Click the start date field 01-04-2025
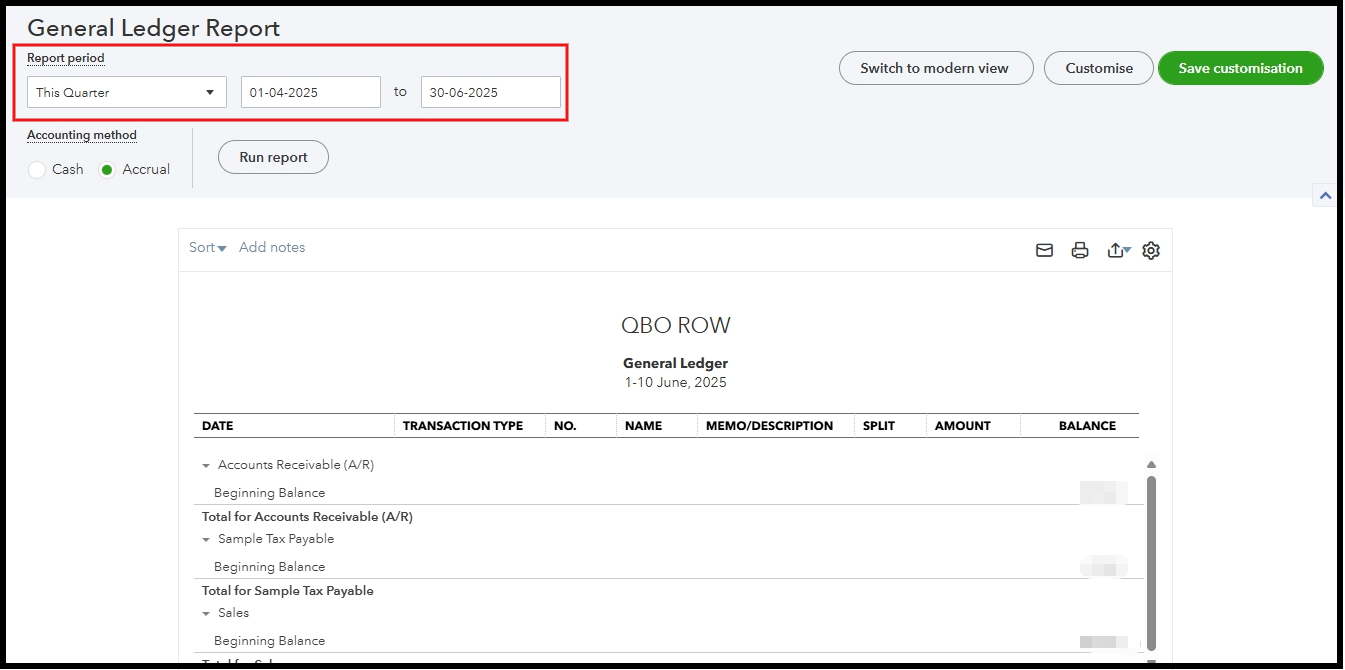 [310, 92]
